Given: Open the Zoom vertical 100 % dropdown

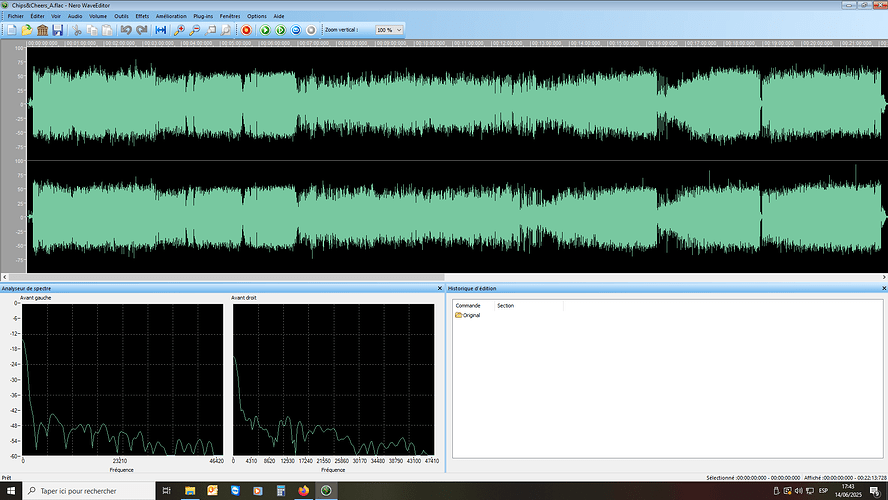Looking at the screenshot, I should pos(389,30).
